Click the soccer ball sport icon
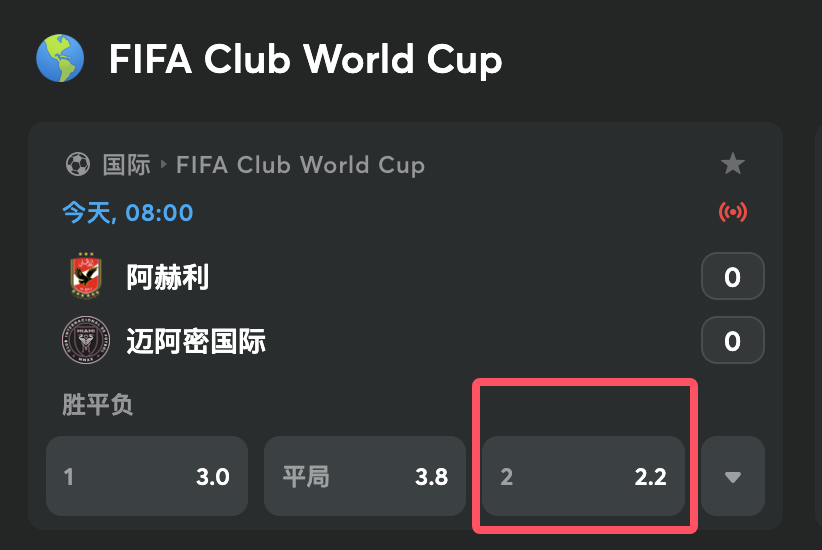This screenshot has width=822, height=550. click(78, 164)
